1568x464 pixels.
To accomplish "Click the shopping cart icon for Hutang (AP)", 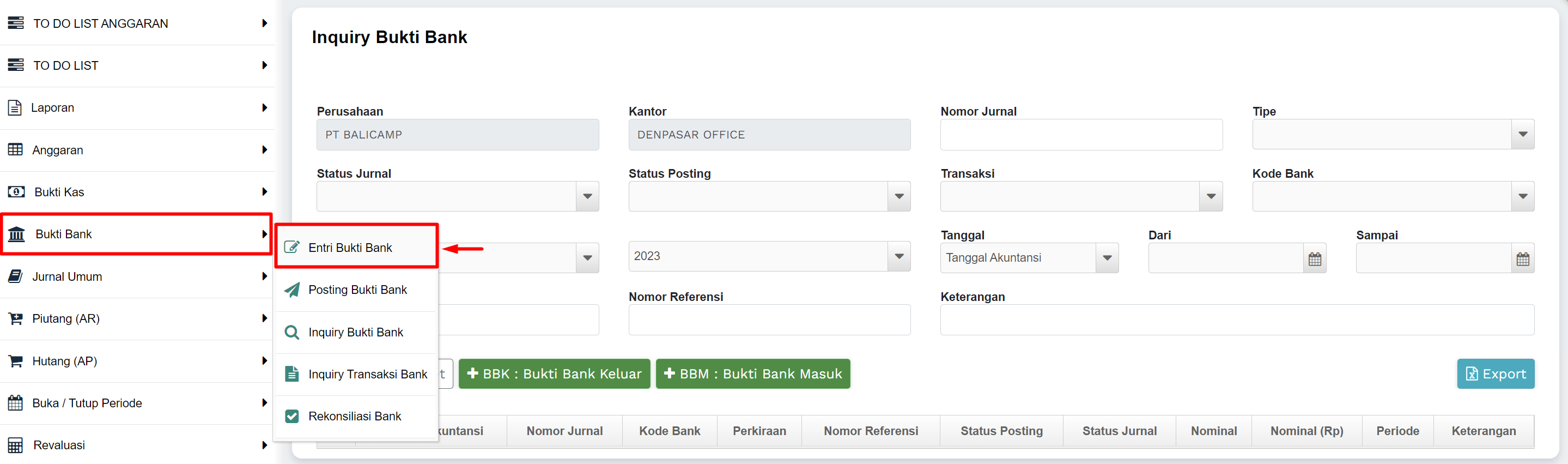I will tap(16, 361).
